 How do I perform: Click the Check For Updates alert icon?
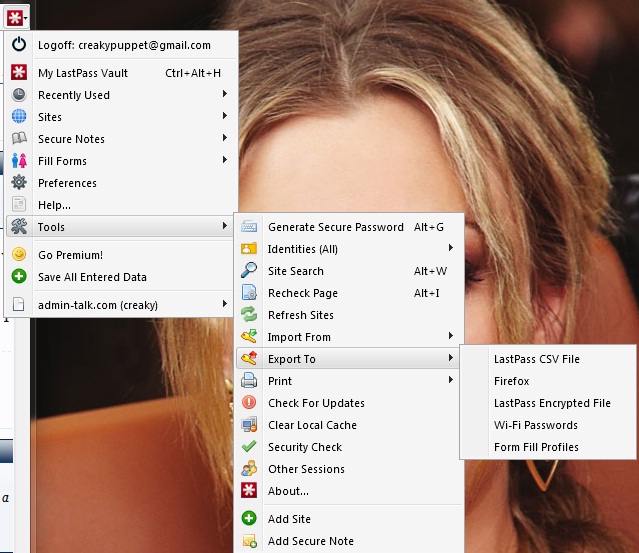pos(249,403)
